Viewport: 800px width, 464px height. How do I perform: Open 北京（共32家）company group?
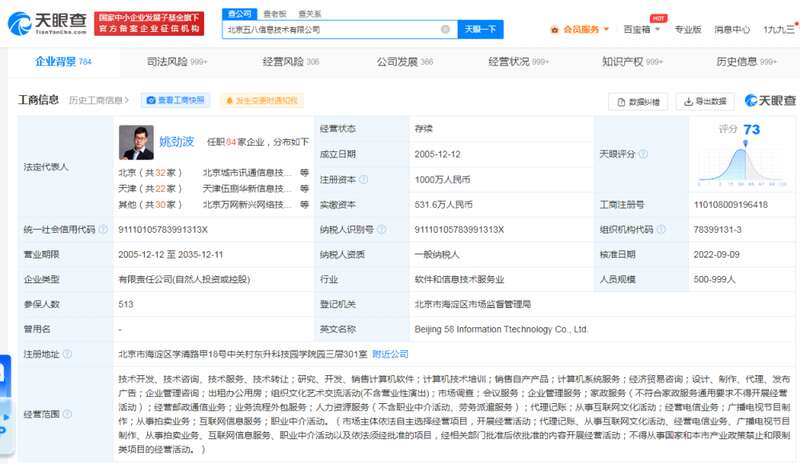click(x=150, y=173)
